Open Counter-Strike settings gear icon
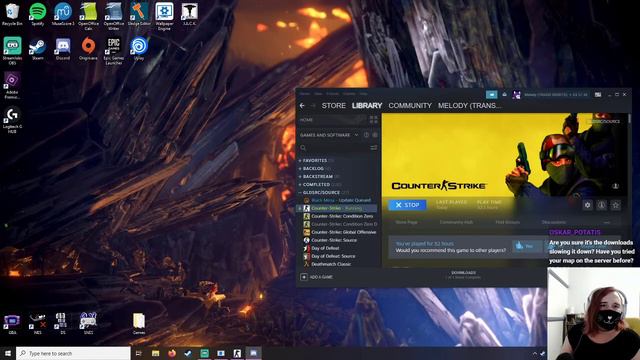Viewport: 640px width, 360px height. click(x=587, y=205)
